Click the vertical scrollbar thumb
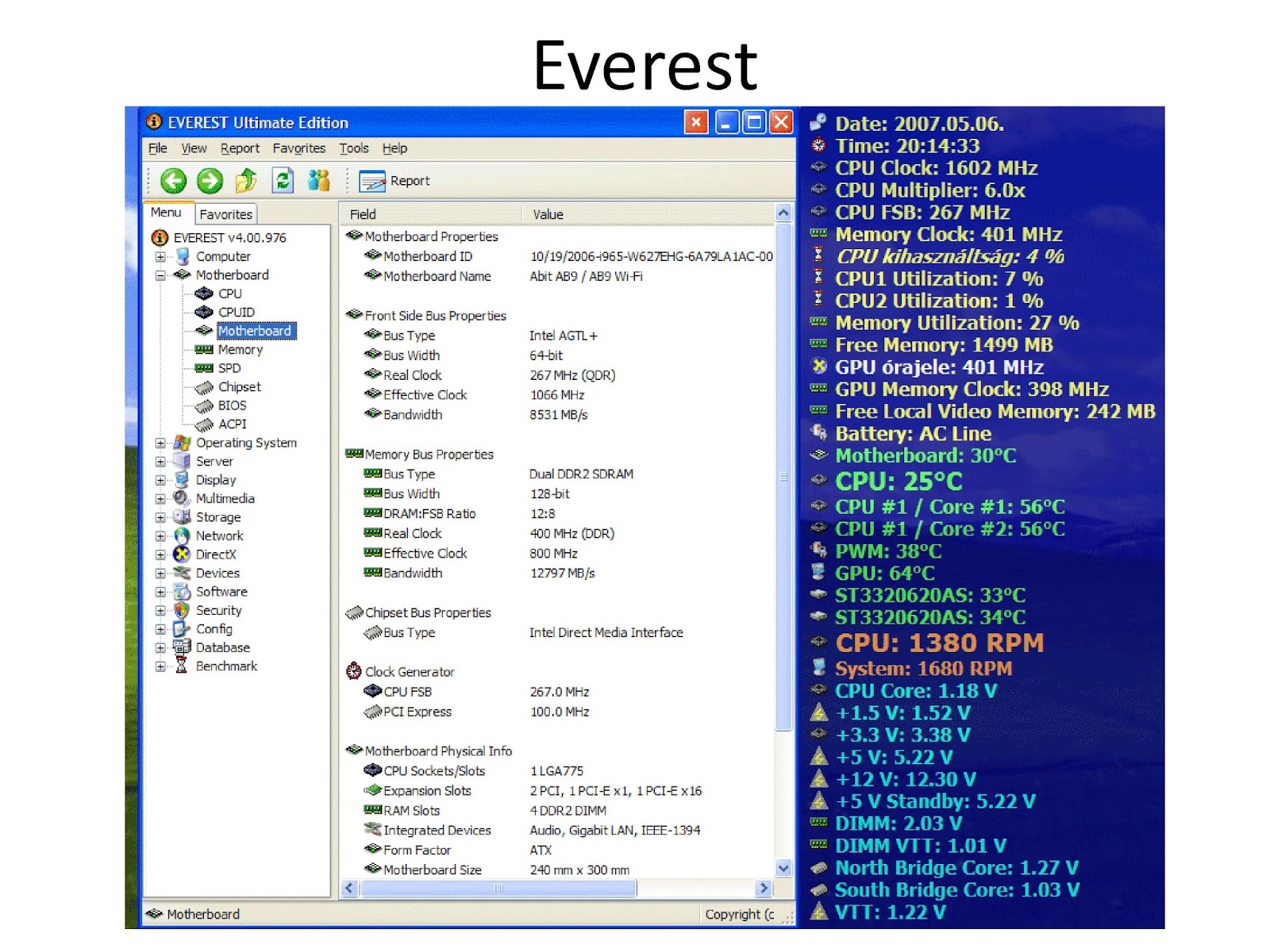This screenshot has height=952, width=1270. tap(783, 476)
